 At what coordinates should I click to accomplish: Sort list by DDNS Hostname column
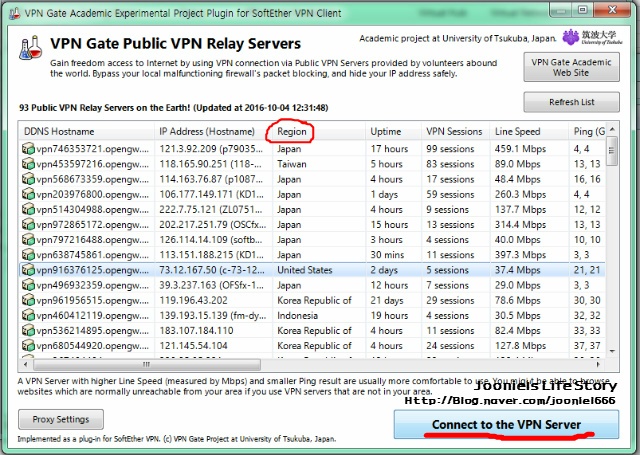click(x=87, y=131)
